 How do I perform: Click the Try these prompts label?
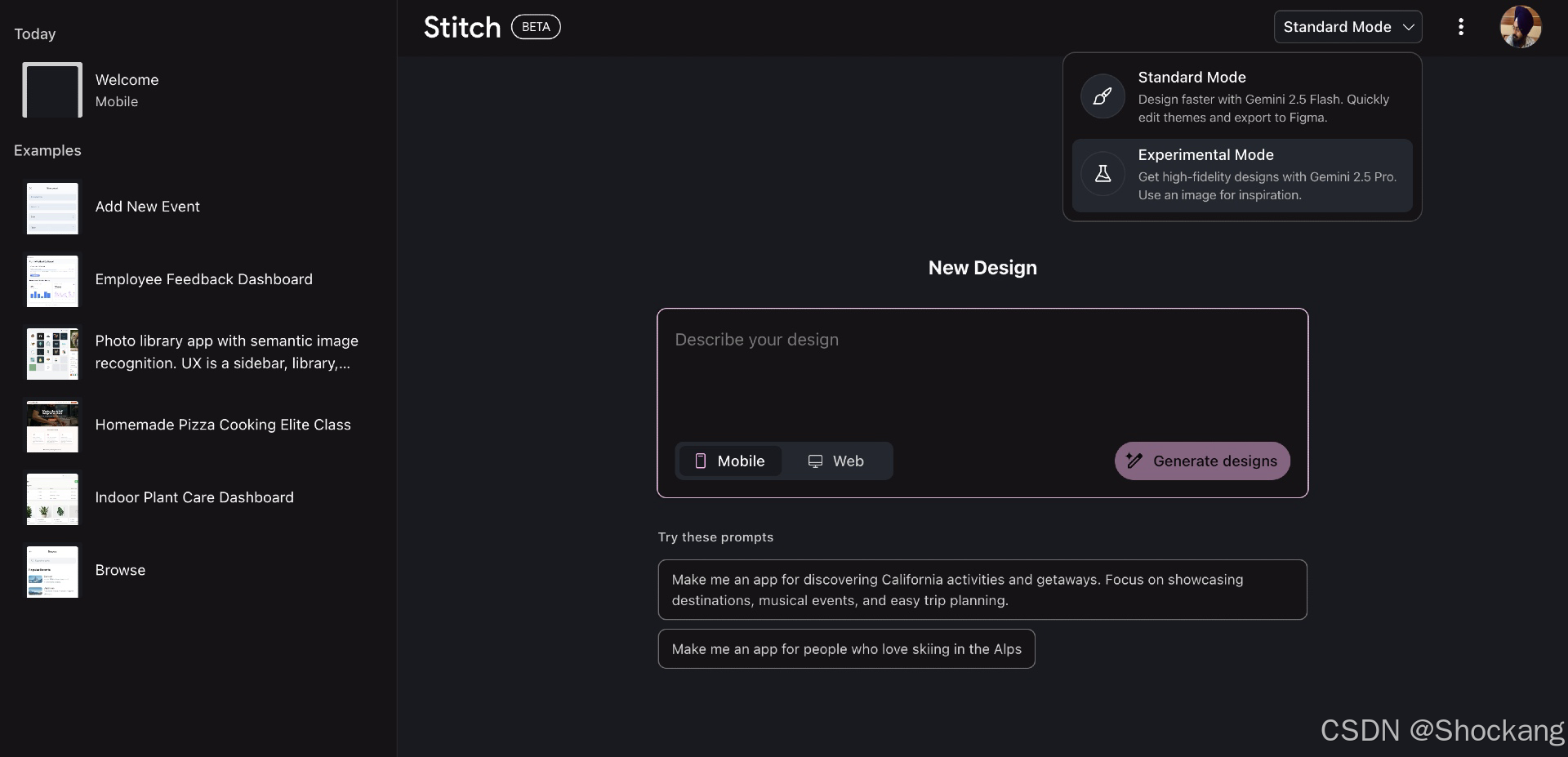pos(715,537)
